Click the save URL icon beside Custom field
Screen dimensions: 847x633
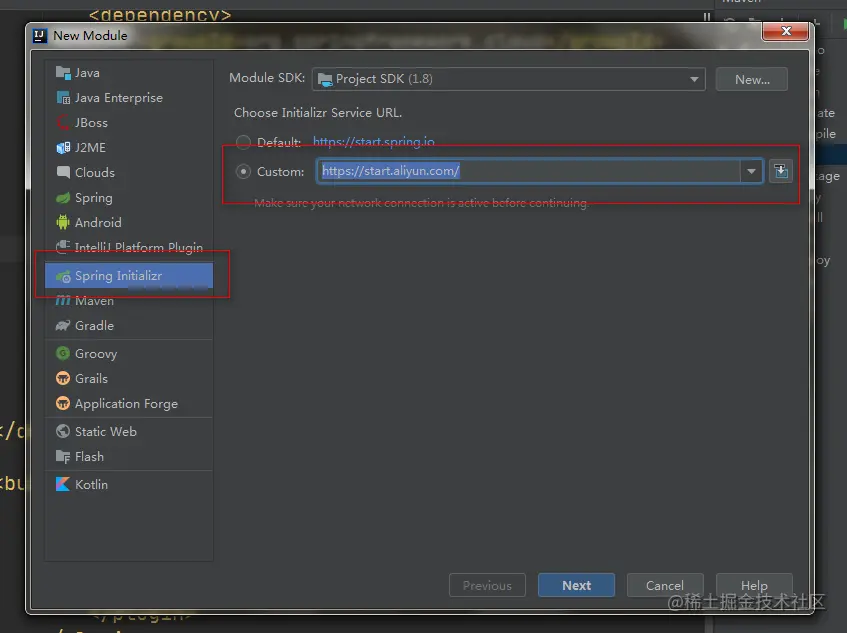781,172
